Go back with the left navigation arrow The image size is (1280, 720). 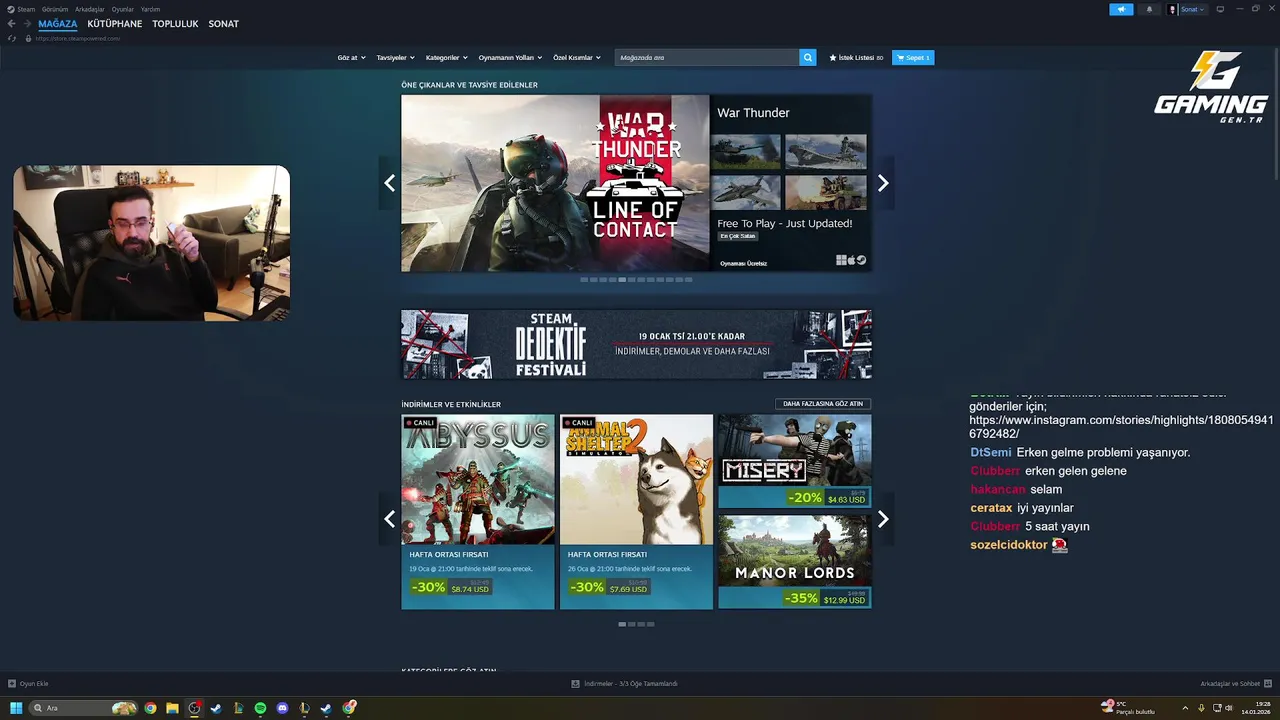click(12, 23)
